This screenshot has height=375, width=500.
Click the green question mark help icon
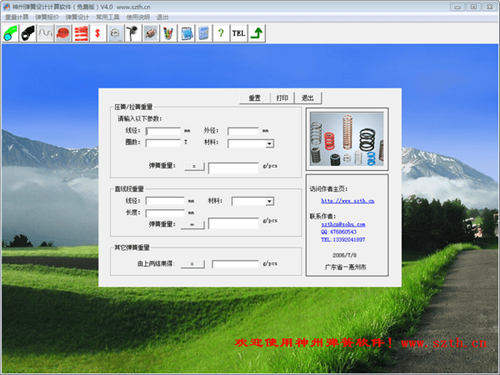tap(221, 33)
